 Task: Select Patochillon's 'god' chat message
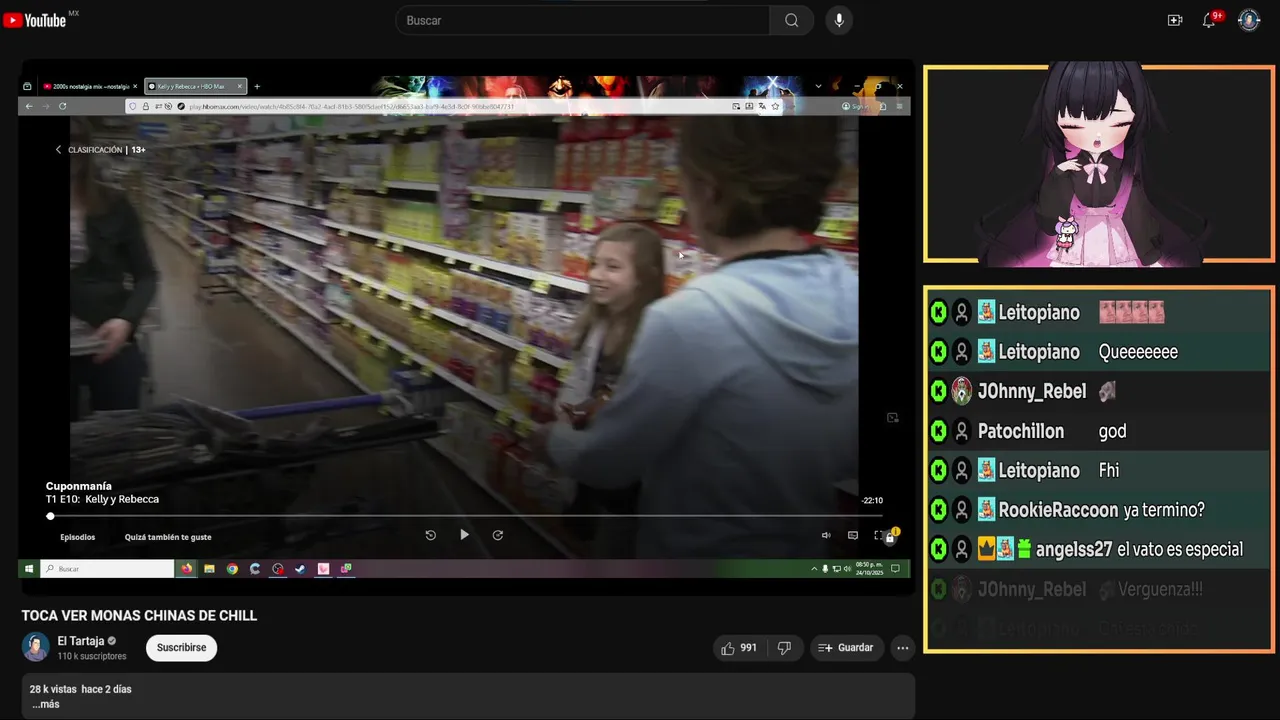coord(1112,431)
